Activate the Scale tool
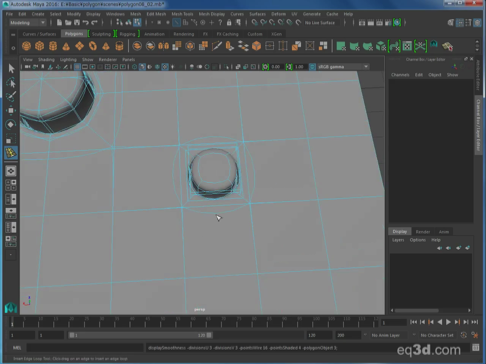Image resolution: width=486 pixels, height=364 pixels. [11, 138]
